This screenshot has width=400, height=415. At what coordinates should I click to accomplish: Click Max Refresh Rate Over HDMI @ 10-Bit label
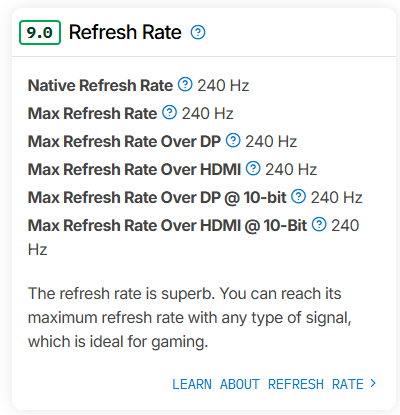167,225
